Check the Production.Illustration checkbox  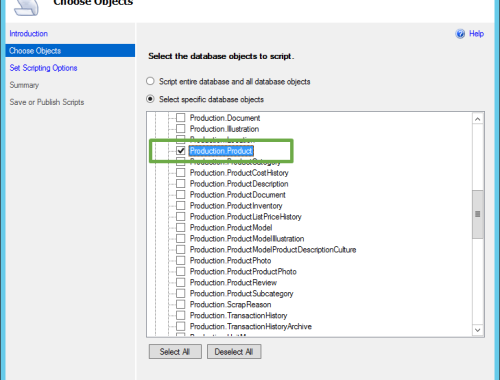click(x=181, y=129)
